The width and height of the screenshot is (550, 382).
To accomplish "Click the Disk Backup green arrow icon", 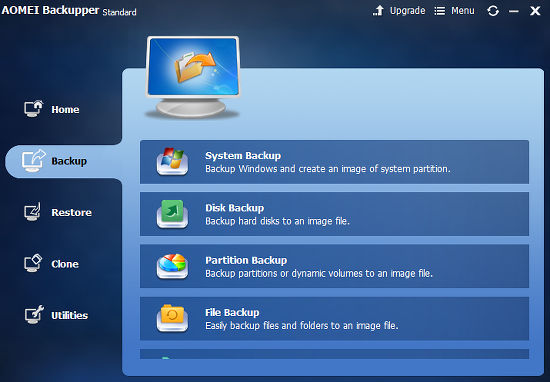I will coord(172,214).
